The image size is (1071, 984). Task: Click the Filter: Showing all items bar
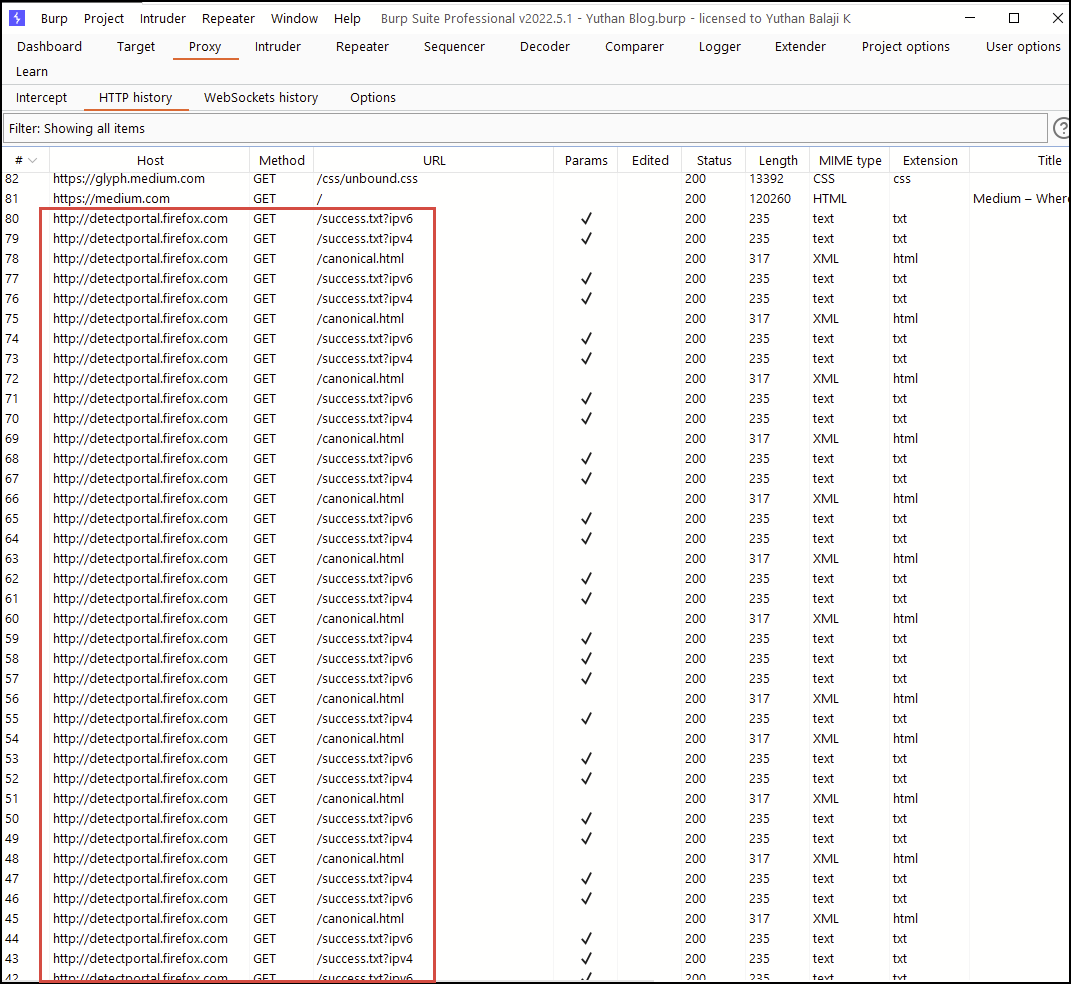pyautogui.click(x=525, y=128)
